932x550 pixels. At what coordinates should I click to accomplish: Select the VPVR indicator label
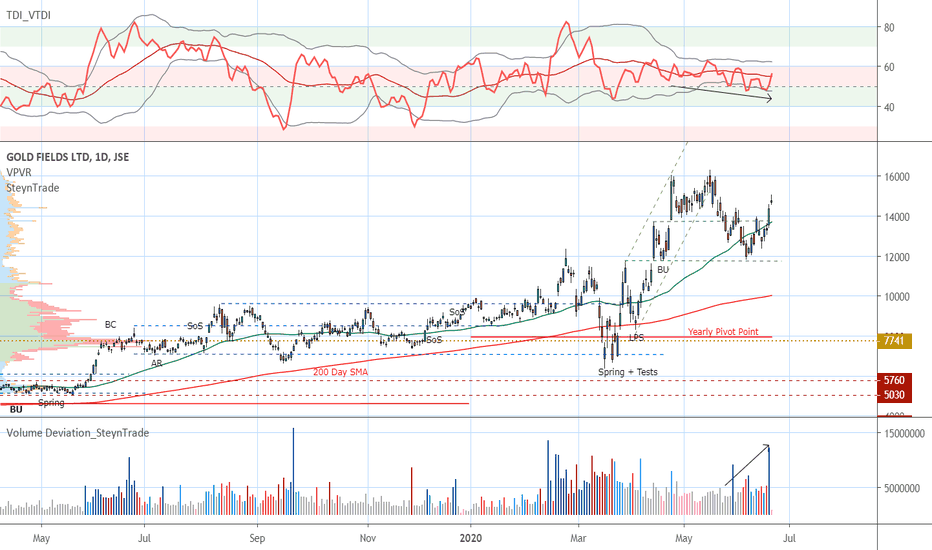[x=19, y=172]
